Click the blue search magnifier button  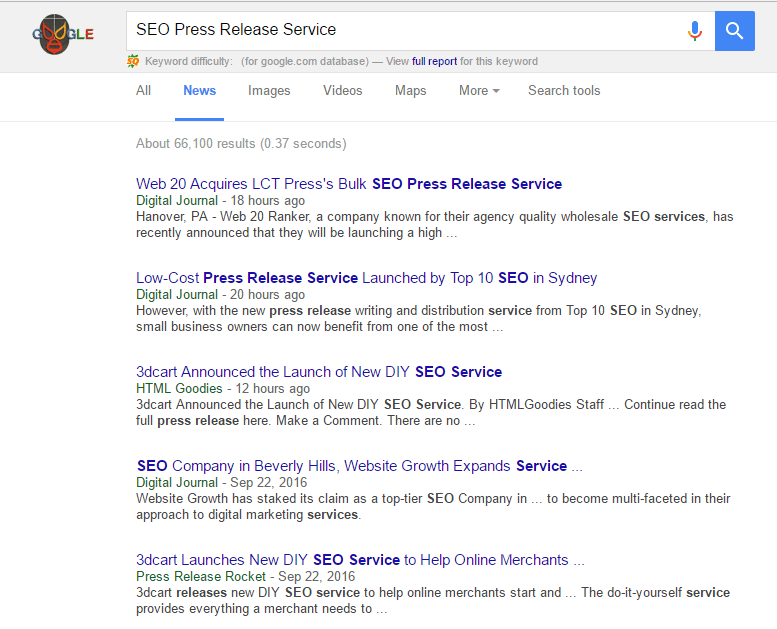pos(734,31)
